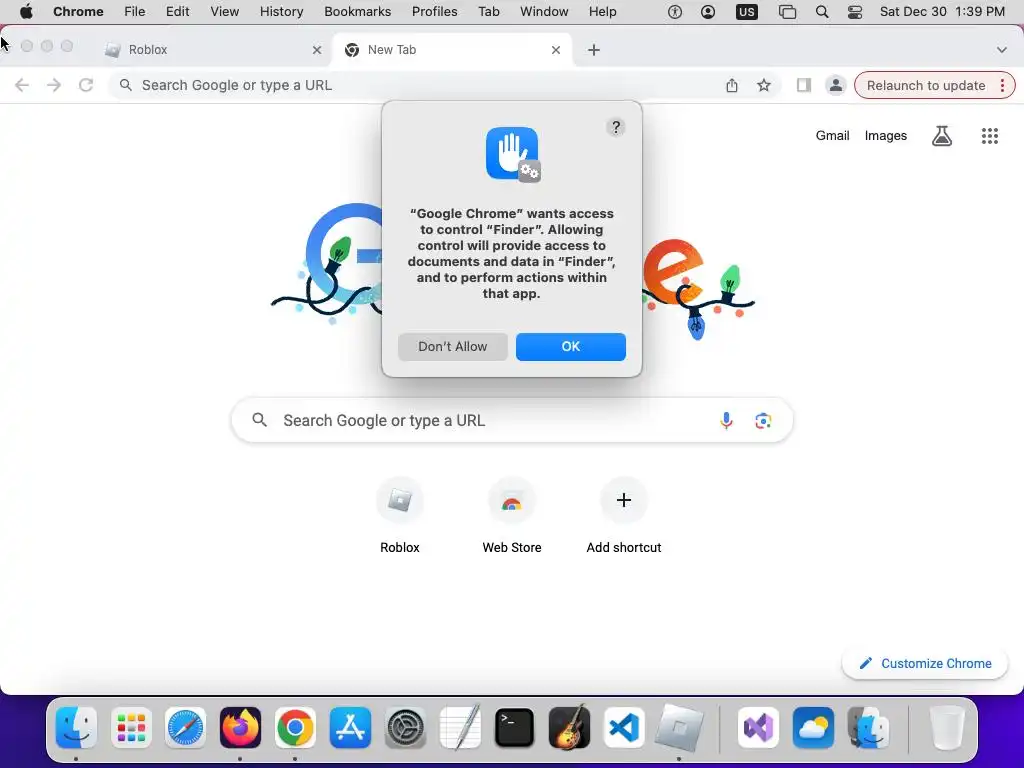The image size is (1024, 768).
Task: Open Spotlight search in menu bar
Action: point(822,12)
